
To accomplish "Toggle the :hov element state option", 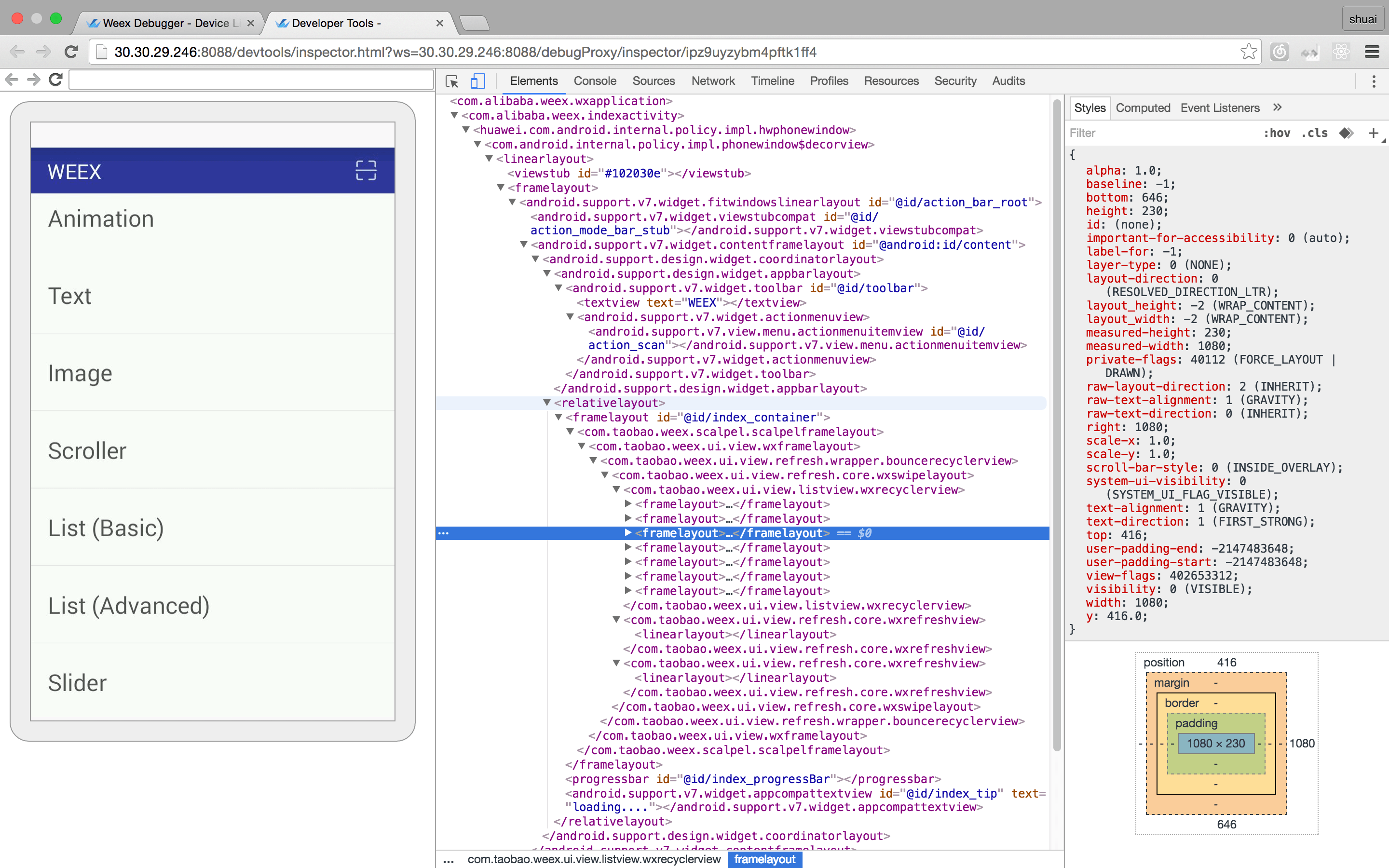I will tap(1277, 133).
